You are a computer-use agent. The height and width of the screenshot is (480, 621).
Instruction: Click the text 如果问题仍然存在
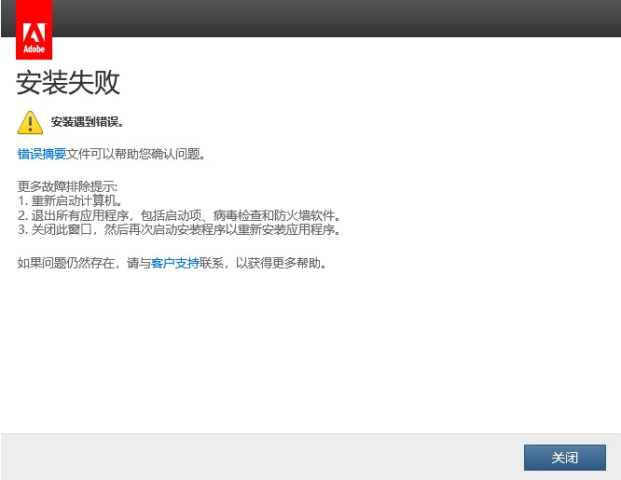pos(66,263)
